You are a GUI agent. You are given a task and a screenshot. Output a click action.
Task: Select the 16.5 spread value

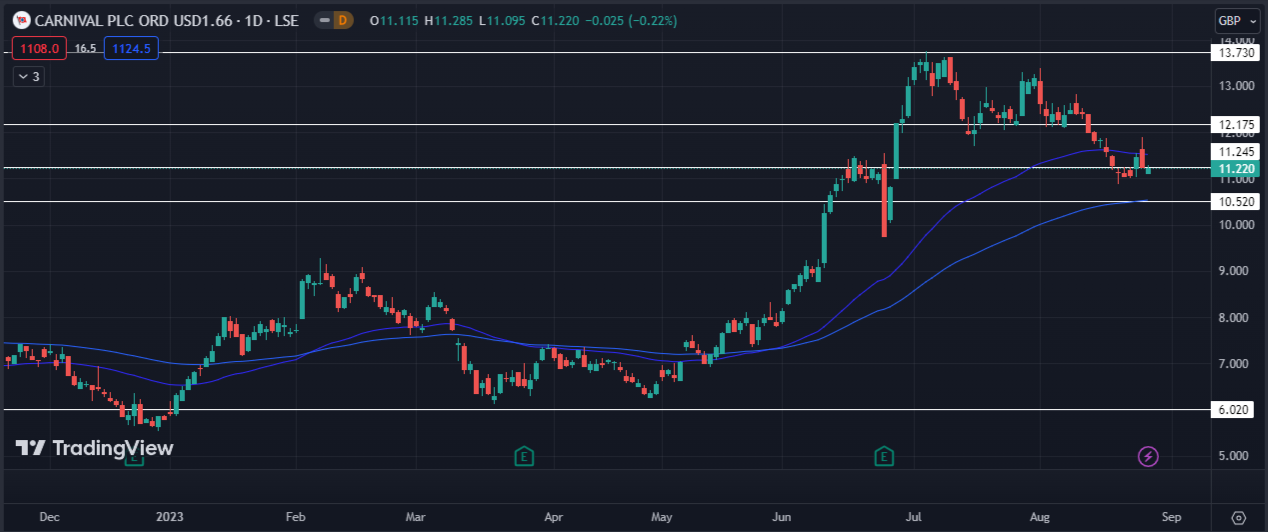pos(85,48)
